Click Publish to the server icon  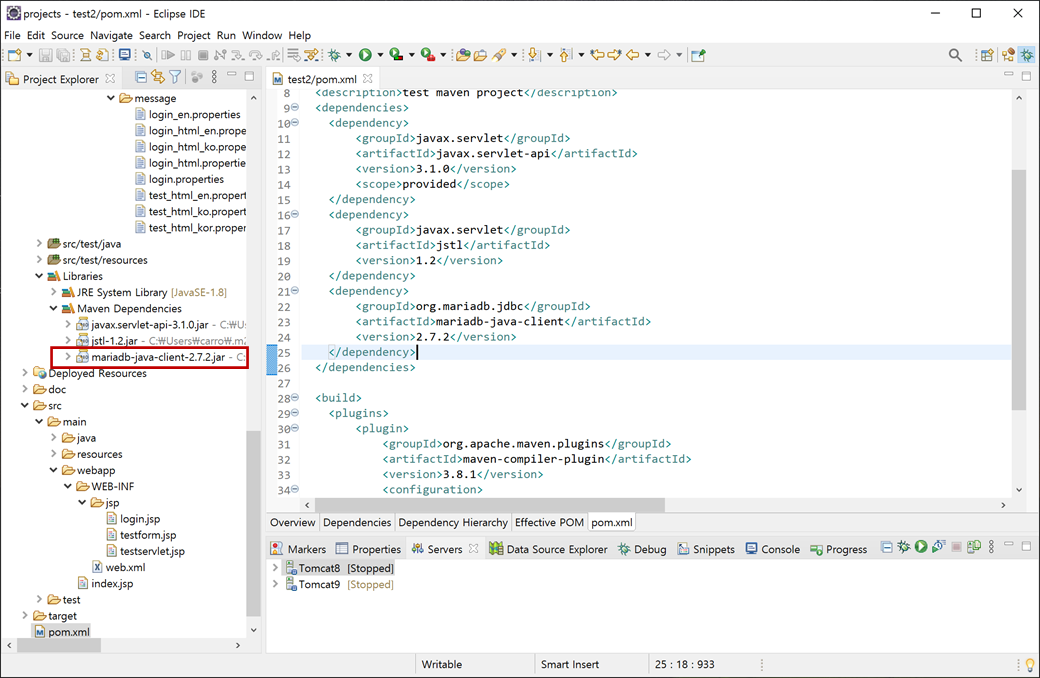[x=974, y=547]
